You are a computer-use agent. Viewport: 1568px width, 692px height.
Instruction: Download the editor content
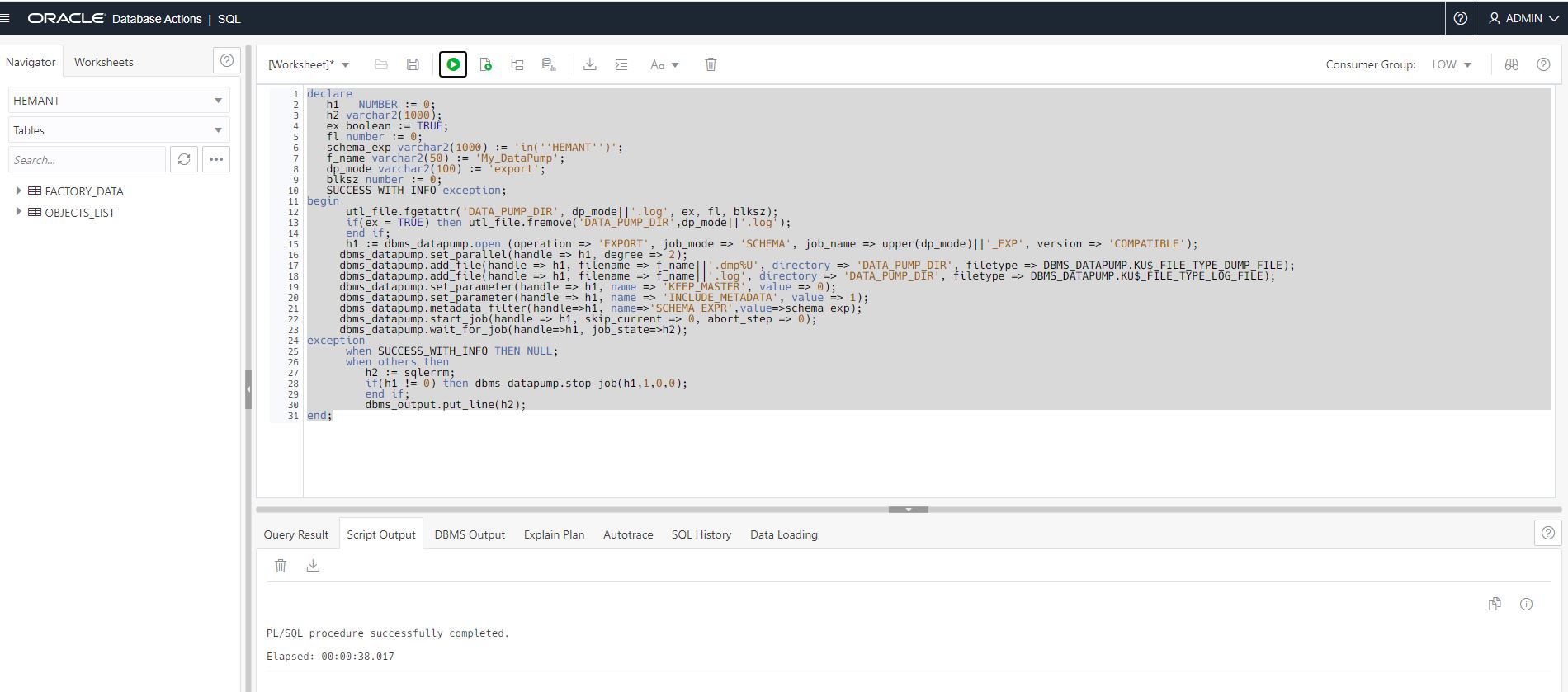589,64
